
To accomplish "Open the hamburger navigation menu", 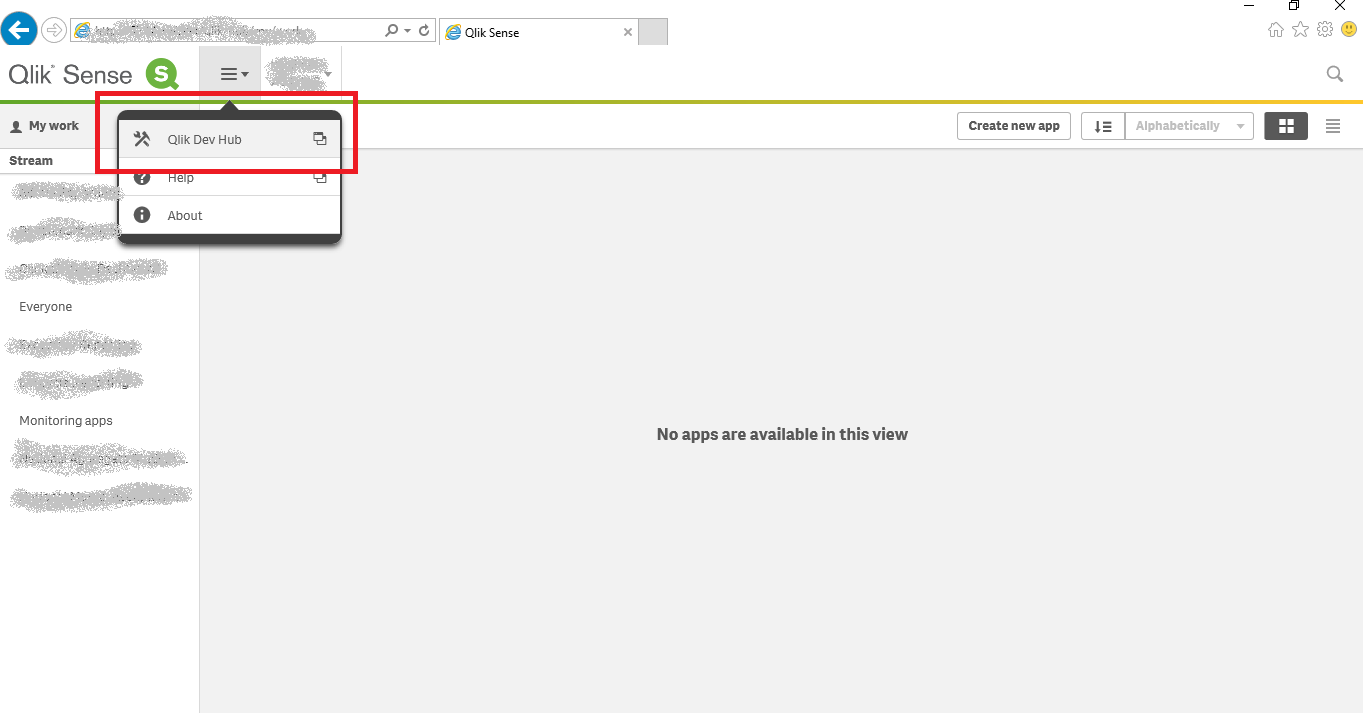I will [x=230, y=73].
